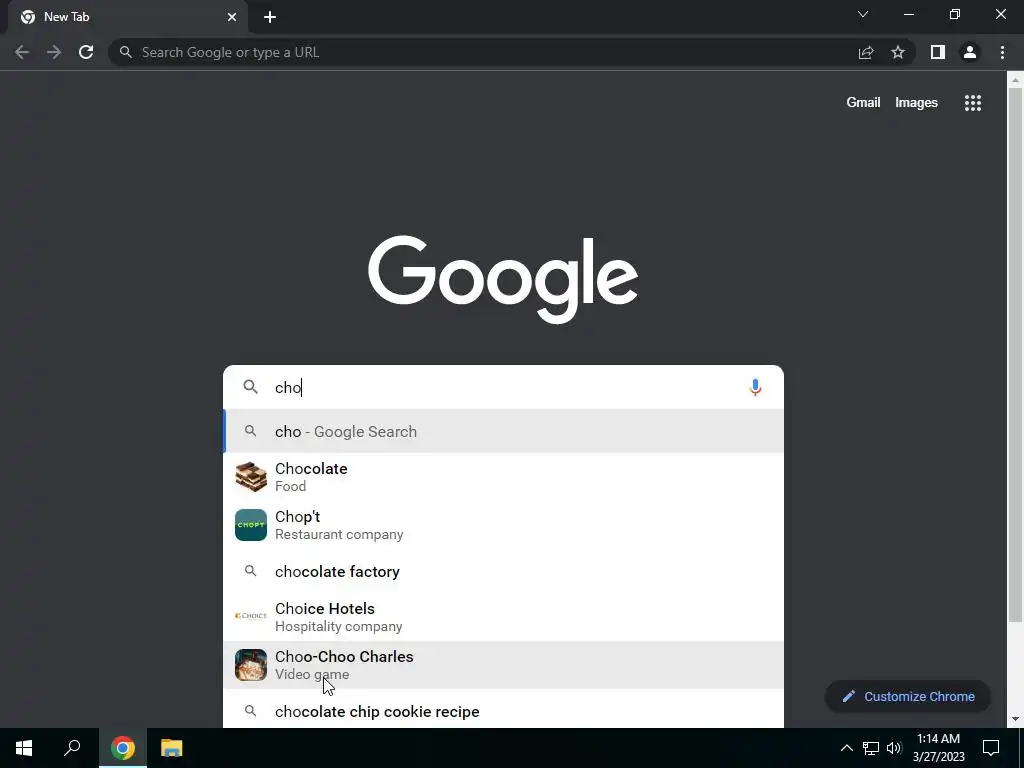The image size is (1024, 768).
Task: Click the Chop't logo thumbnail
Action: [251, 525]
